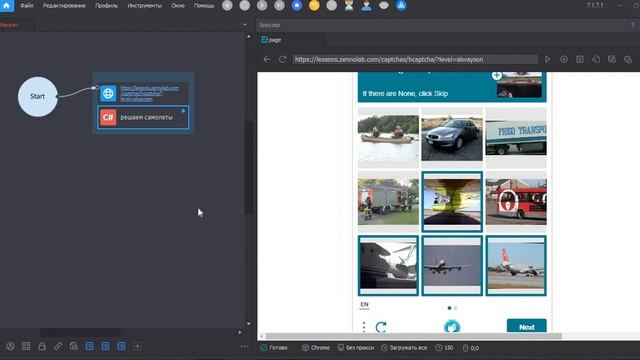Click the grid blocks icon in bottom toolbar
The width and height of the screenshot is (640, 360).
click(26, 347)
